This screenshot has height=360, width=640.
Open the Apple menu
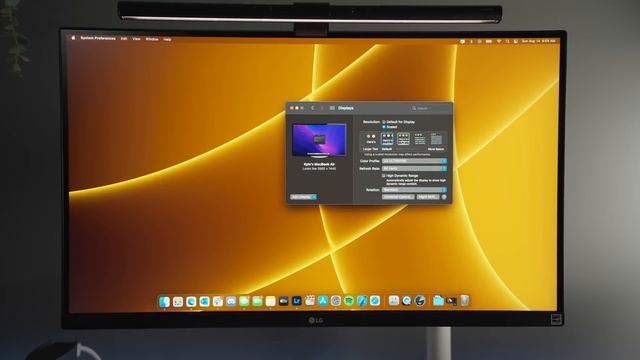click(73, 38)
